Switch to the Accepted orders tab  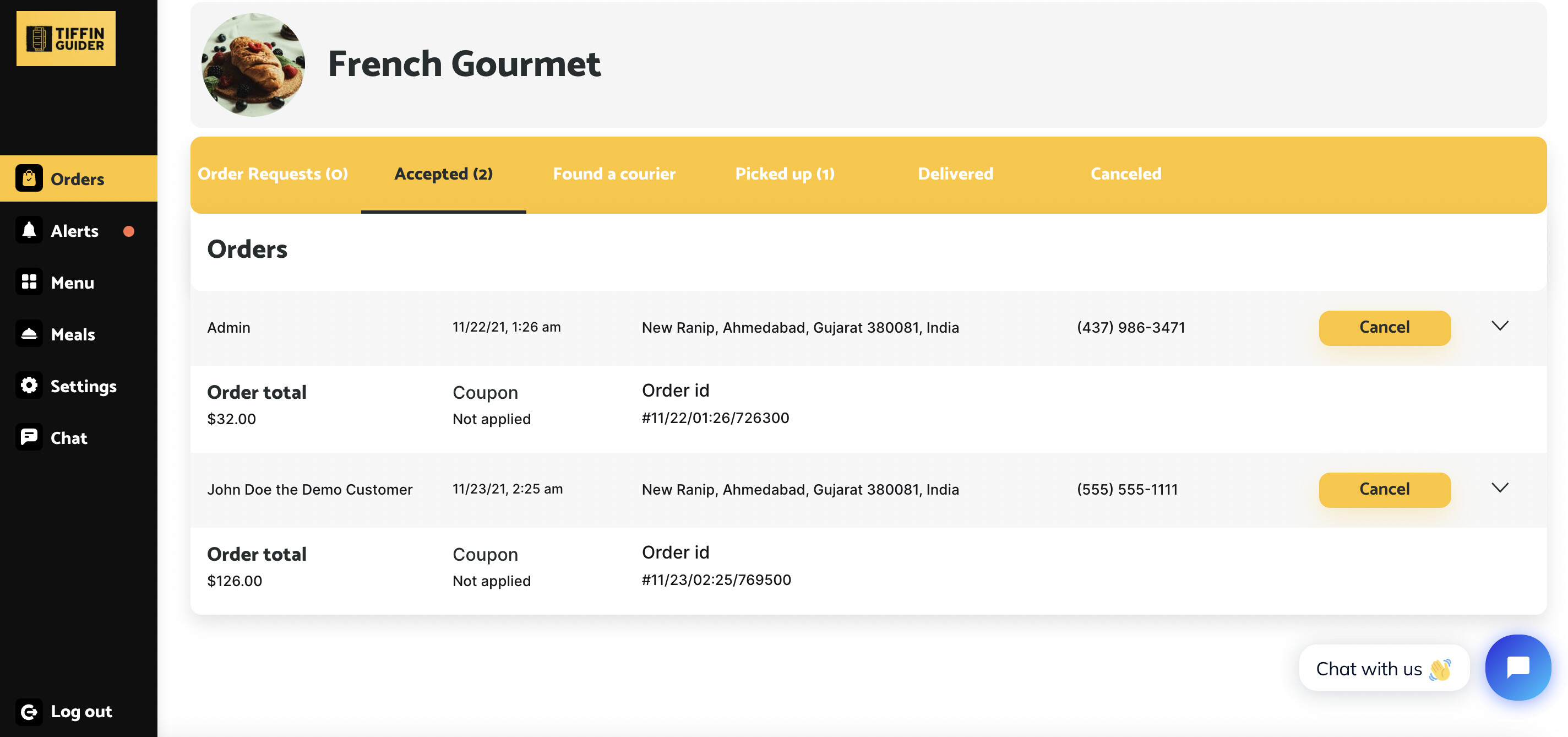[443, 174]
